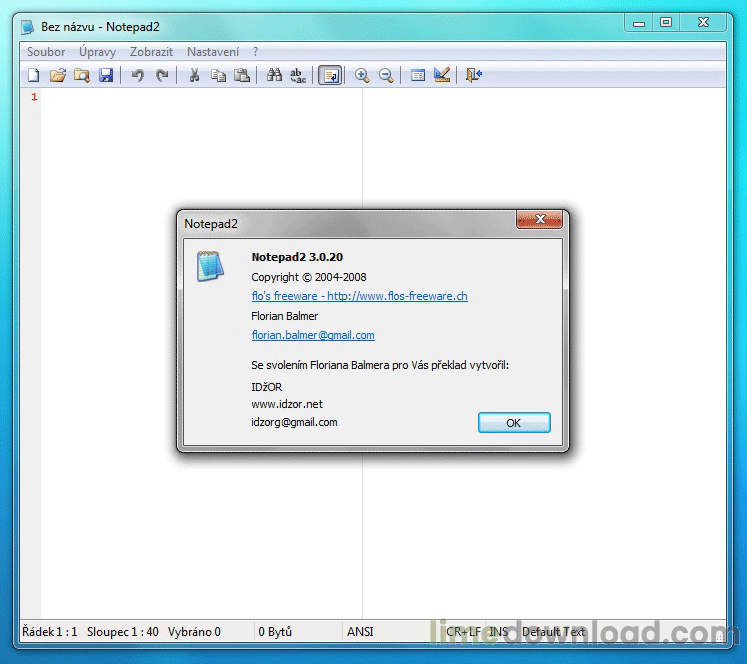Click the Cut scissors icon
Screen dimensions: 747x664
194,75
